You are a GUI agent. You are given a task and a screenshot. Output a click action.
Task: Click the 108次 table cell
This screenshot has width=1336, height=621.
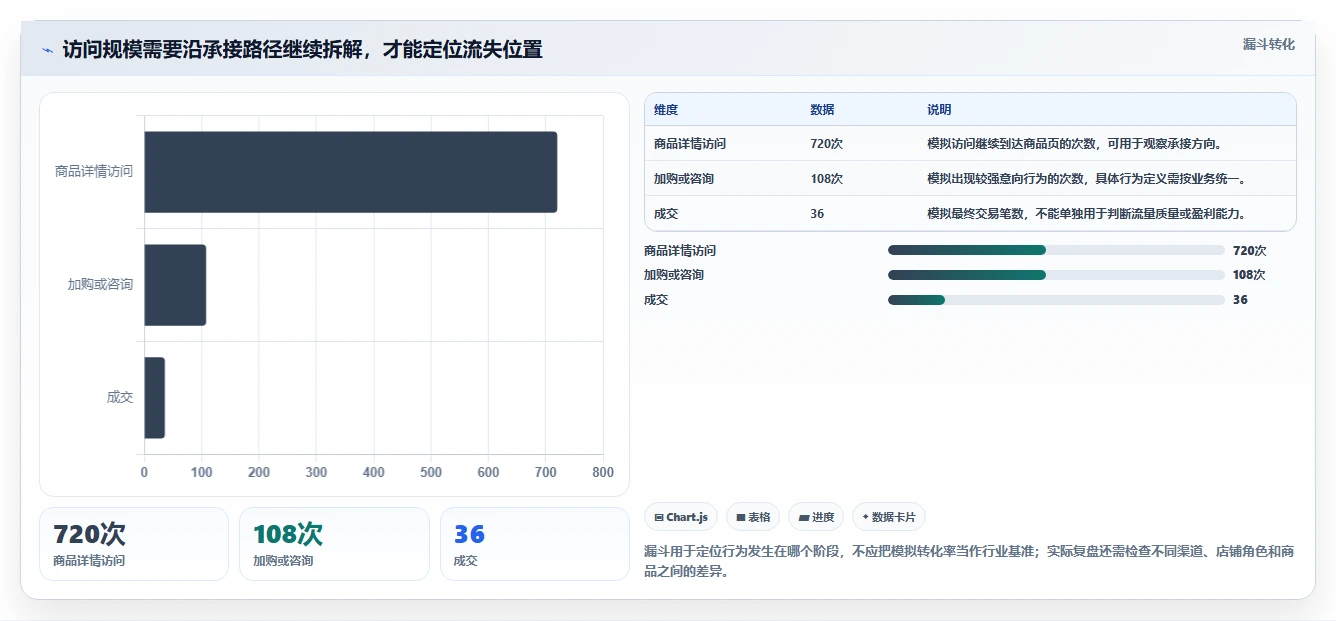tap(827, 179)
